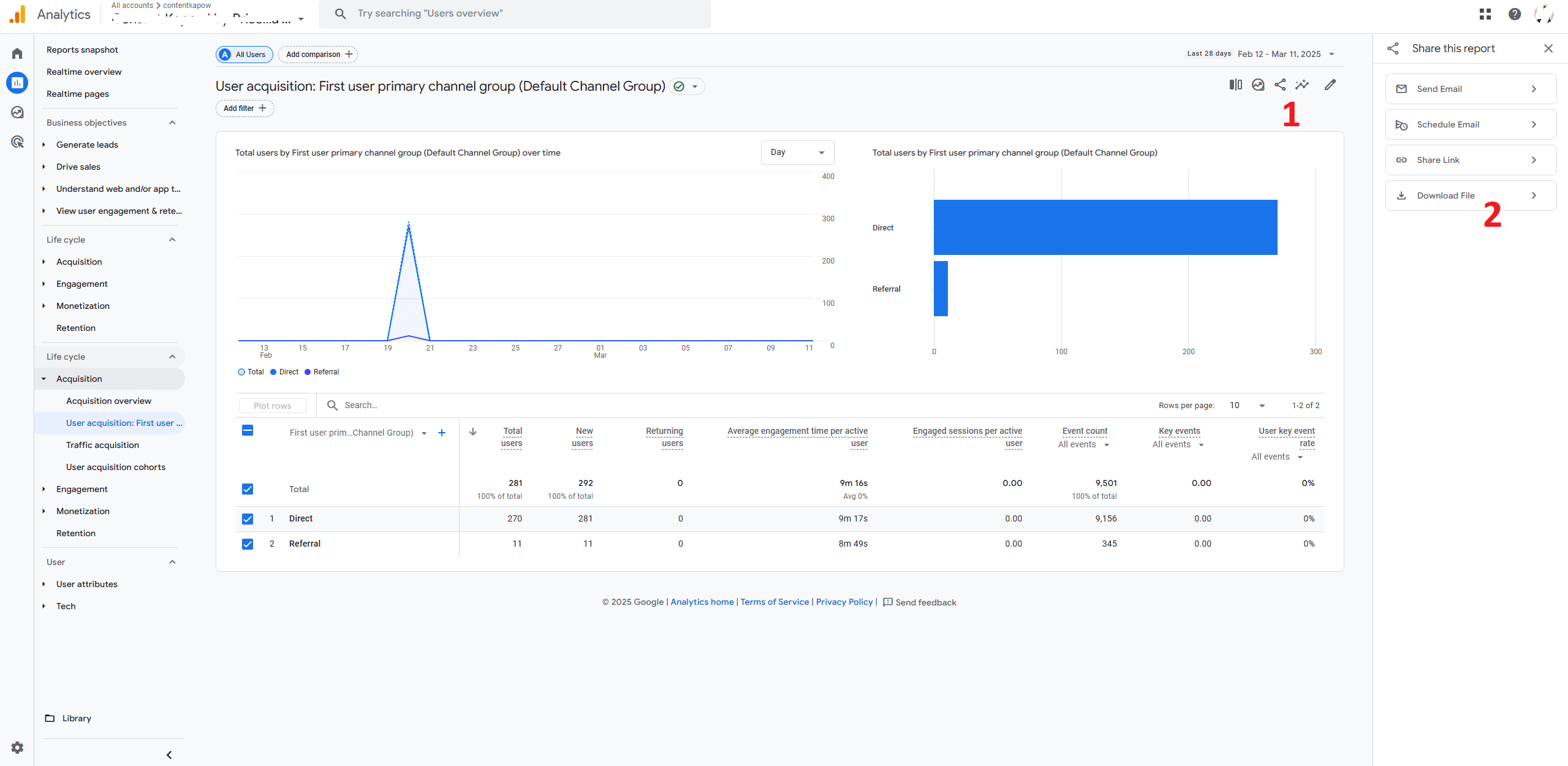1568x766 pixels.
Task: Click Add filter button
Action: [x=244, y=108]
